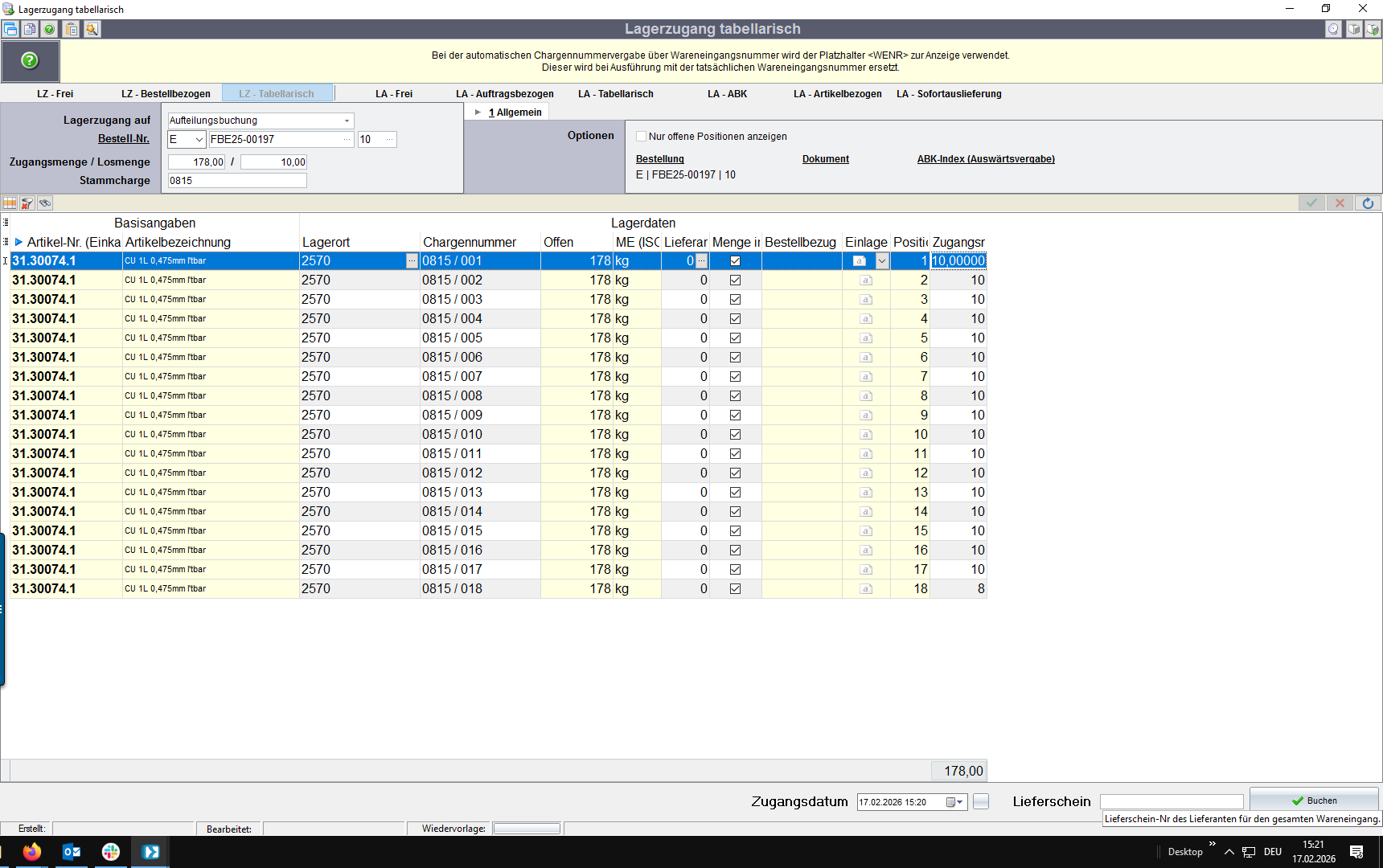
Task: Open the large green help button
Action: (x=30, y=61)
